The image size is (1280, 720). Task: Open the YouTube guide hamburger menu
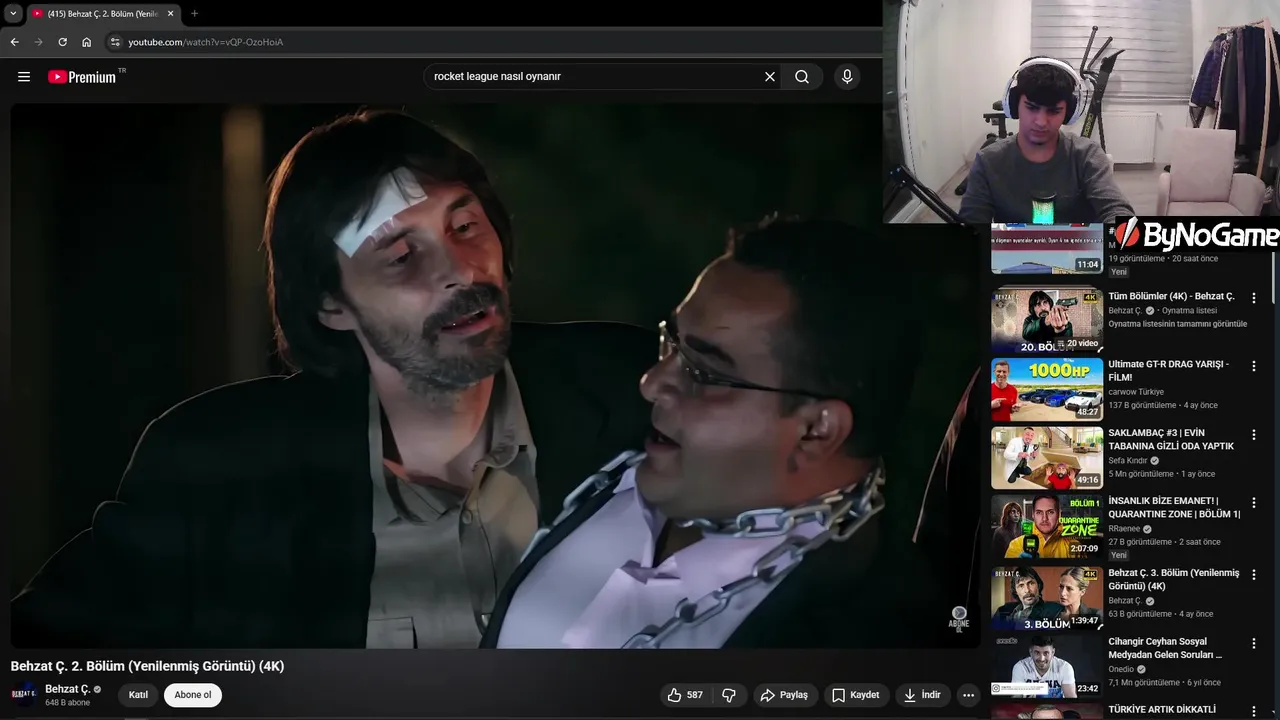(24, 77)
